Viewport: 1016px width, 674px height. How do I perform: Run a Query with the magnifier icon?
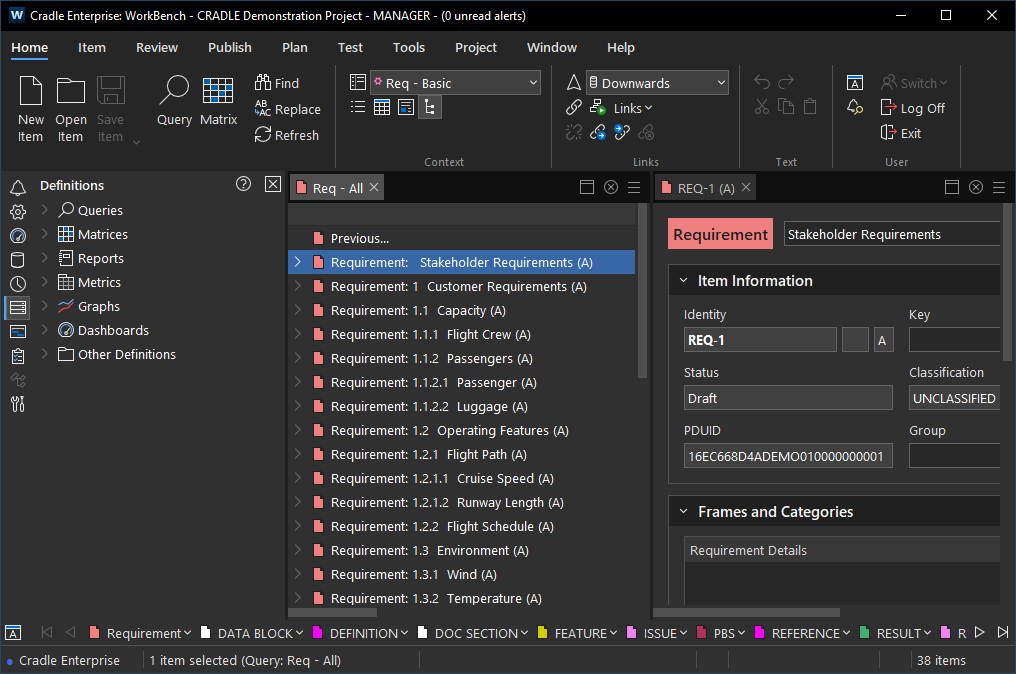174,91
